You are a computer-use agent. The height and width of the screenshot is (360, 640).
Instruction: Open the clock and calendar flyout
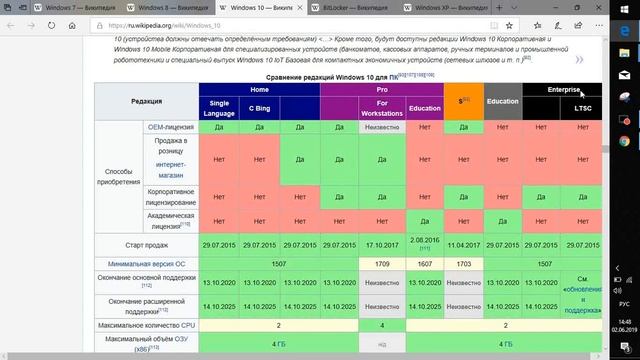pos(624,326)
